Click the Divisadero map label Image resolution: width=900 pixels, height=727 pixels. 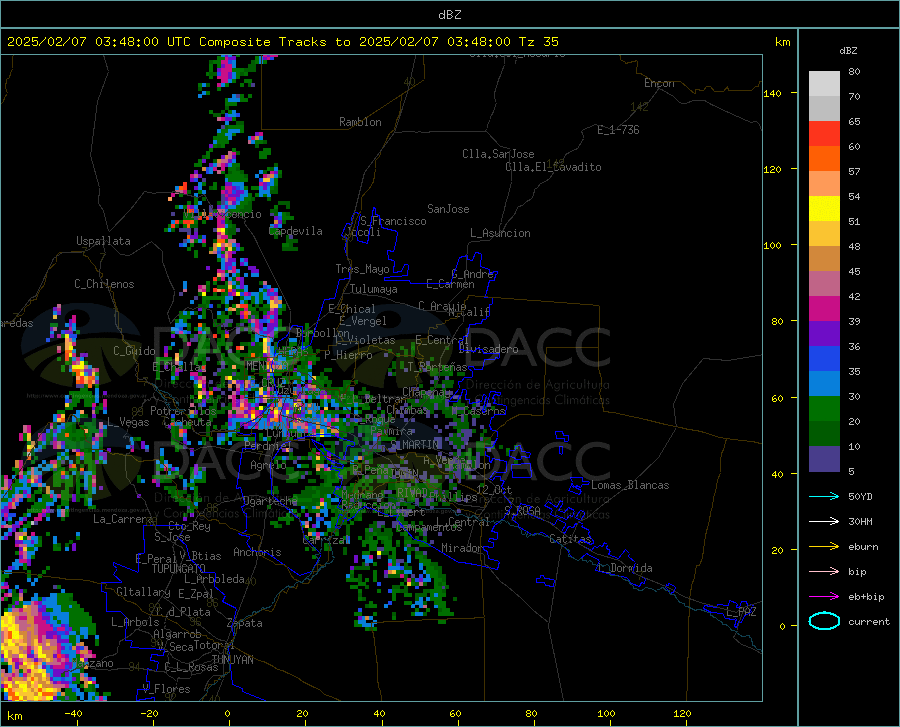[488, 349]
